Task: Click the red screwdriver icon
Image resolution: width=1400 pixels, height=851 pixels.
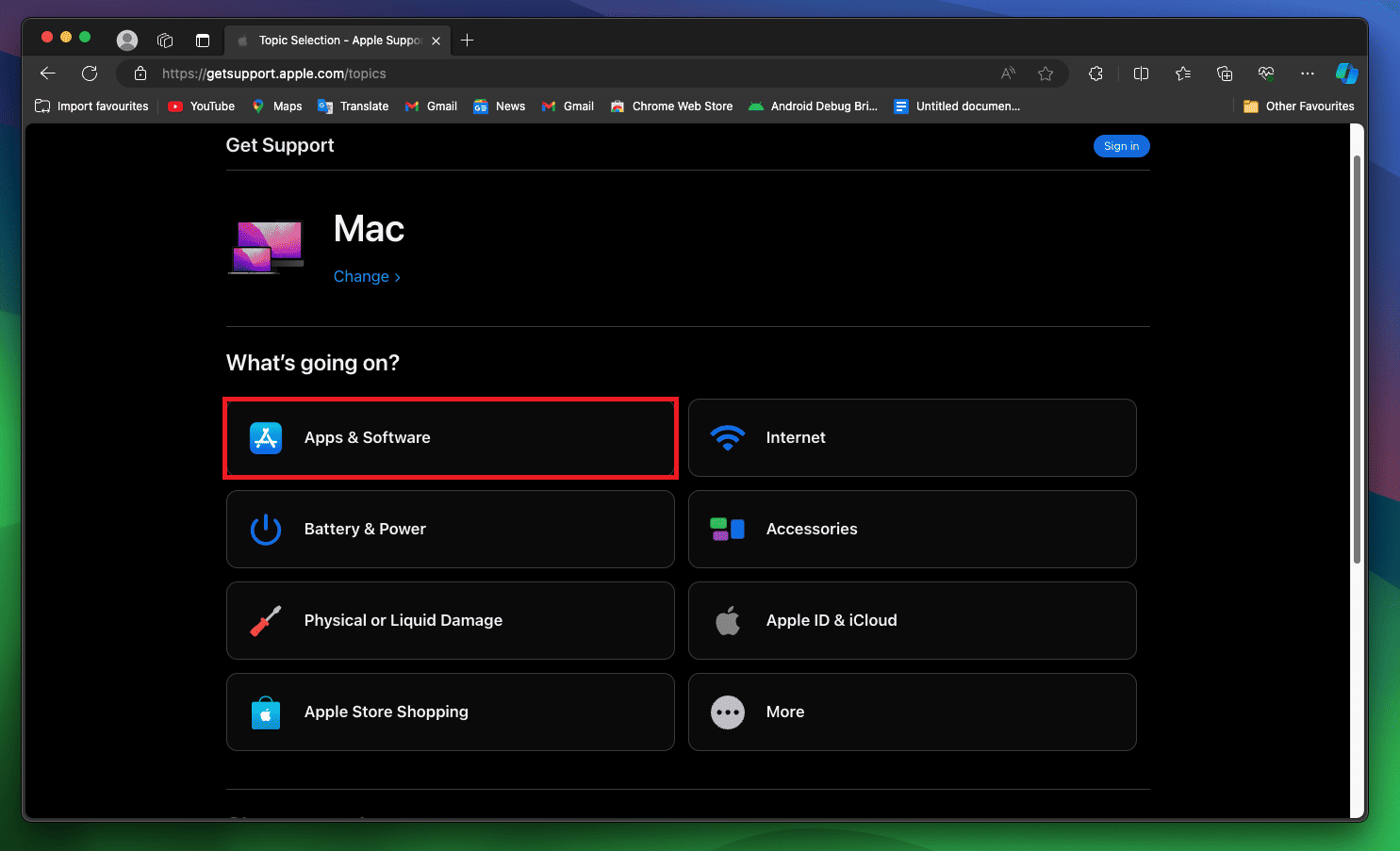Action: pos(266,621)
